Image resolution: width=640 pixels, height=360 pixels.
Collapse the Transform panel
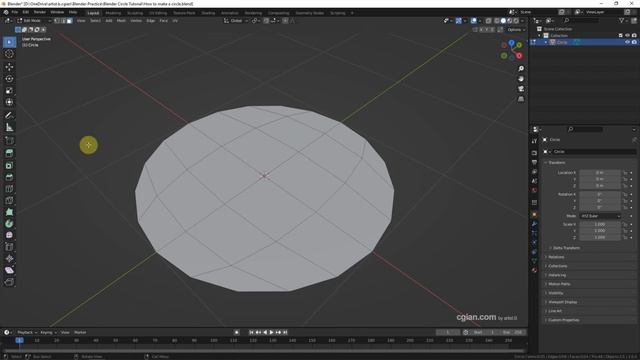pyautogui.click(x=557, y=162)
